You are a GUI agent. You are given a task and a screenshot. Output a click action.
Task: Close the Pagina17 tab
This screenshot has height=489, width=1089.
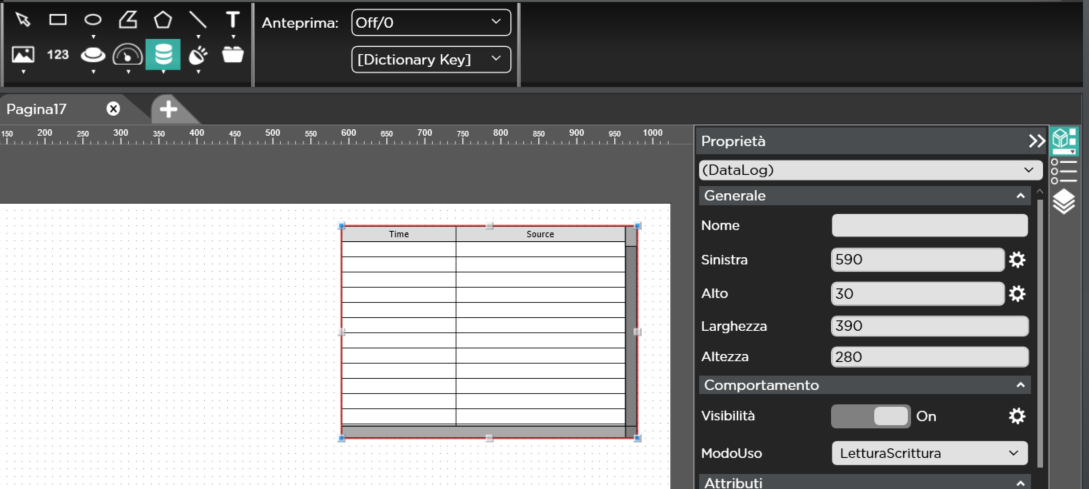point(113,109)
